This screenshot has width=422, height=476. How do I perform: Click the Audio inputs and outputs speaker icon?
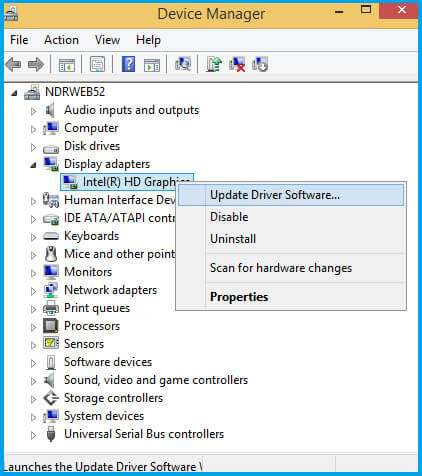[x=50, y=110]
